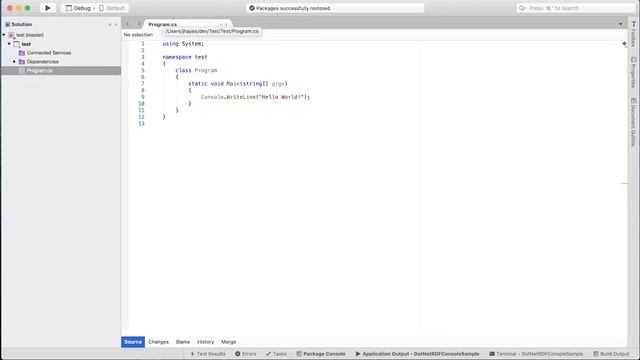The height and width of the screenshot is (360, 640).
Task: Click the Program.cs file icon in tree
Action: click(x=22, y=71)
